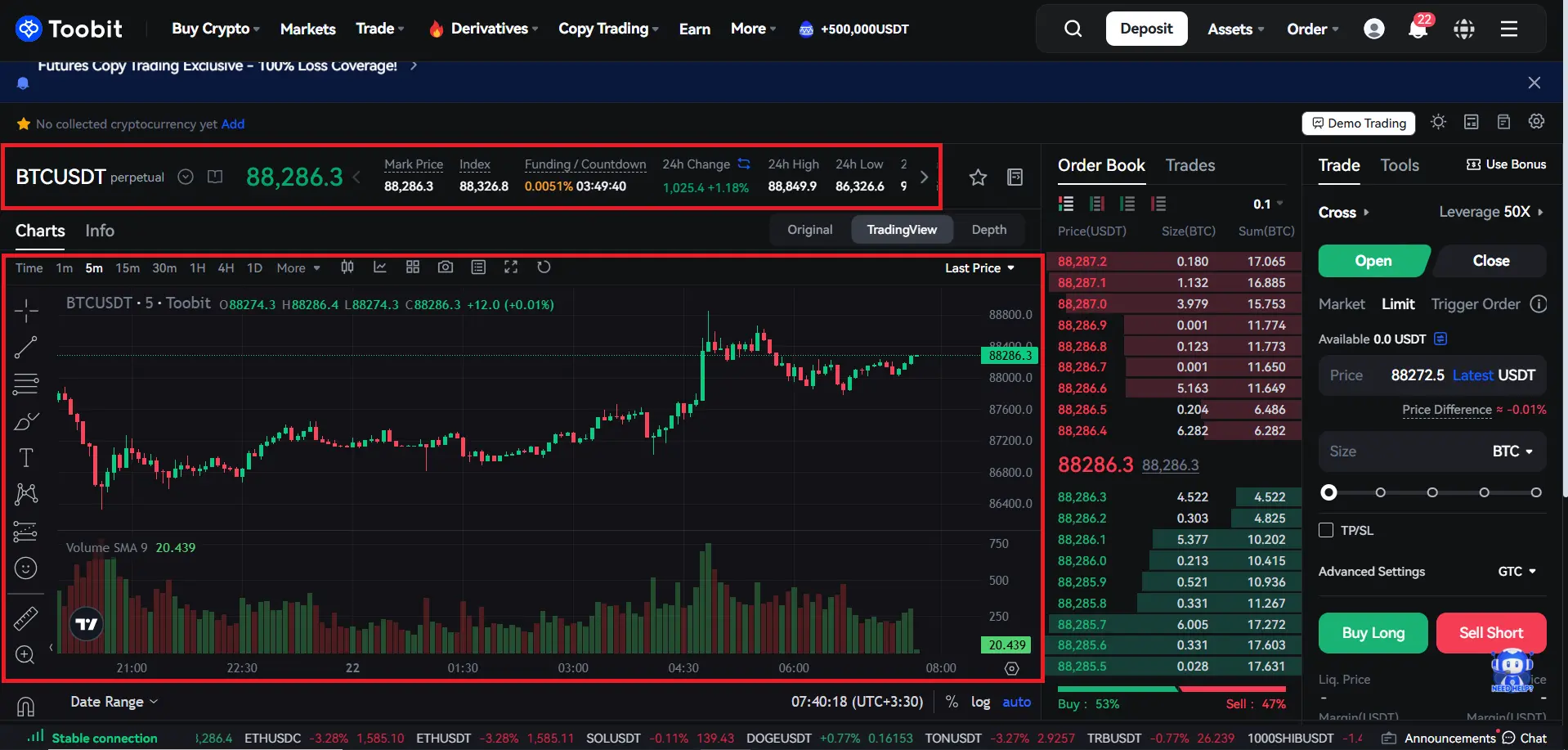Select the trend line drawing tool
1568x750 pixels.
click(x=26, y=348)
